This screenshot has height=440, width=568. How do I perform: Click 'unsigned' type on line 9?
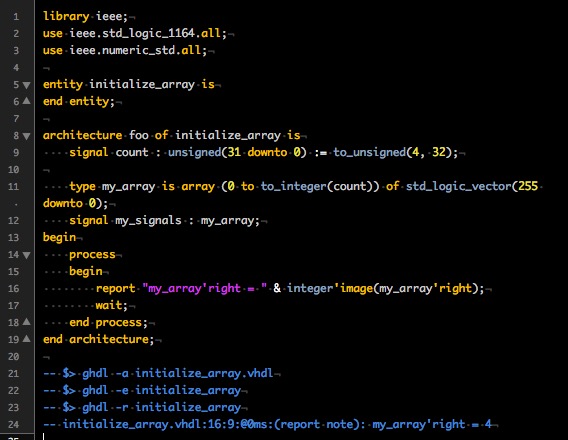[x=194, y=152]
